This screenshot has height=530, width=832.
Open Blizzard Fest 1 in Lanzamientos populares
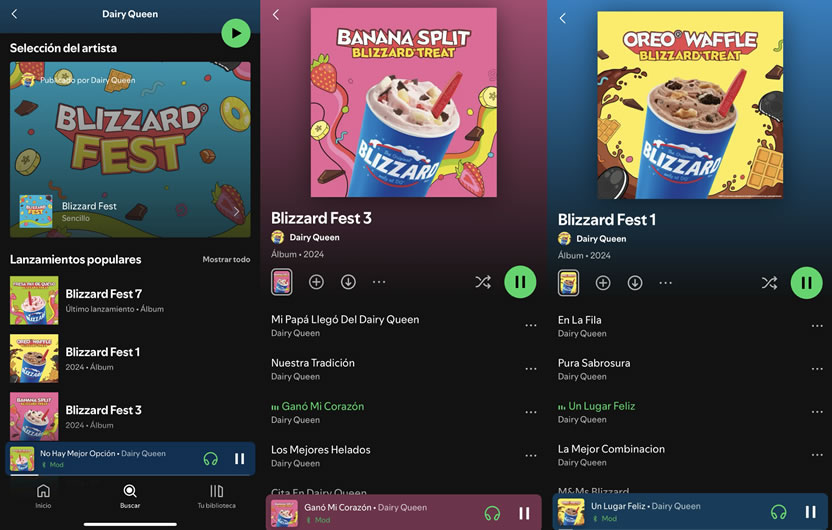tap(130, 359)
